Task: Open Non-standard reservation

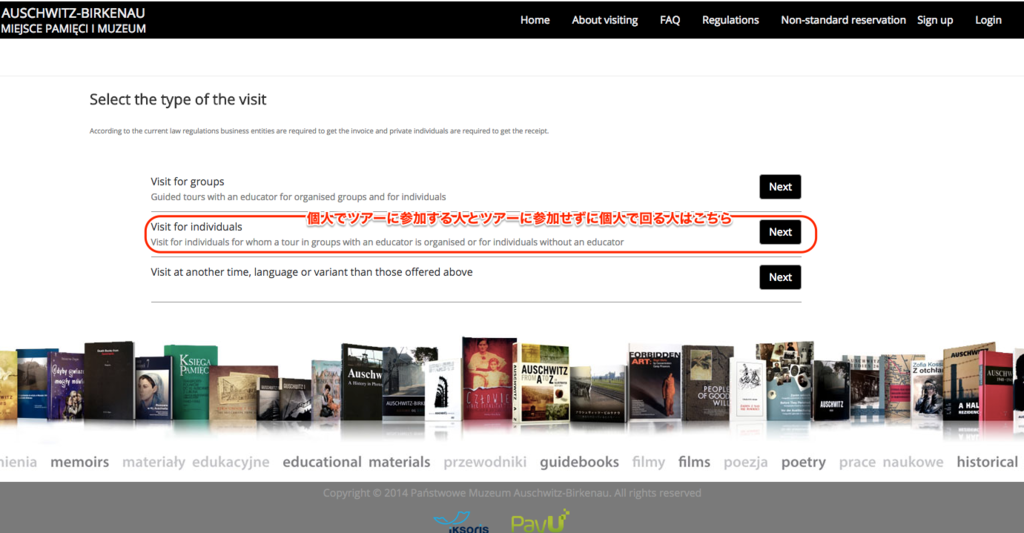Action: 843,20
